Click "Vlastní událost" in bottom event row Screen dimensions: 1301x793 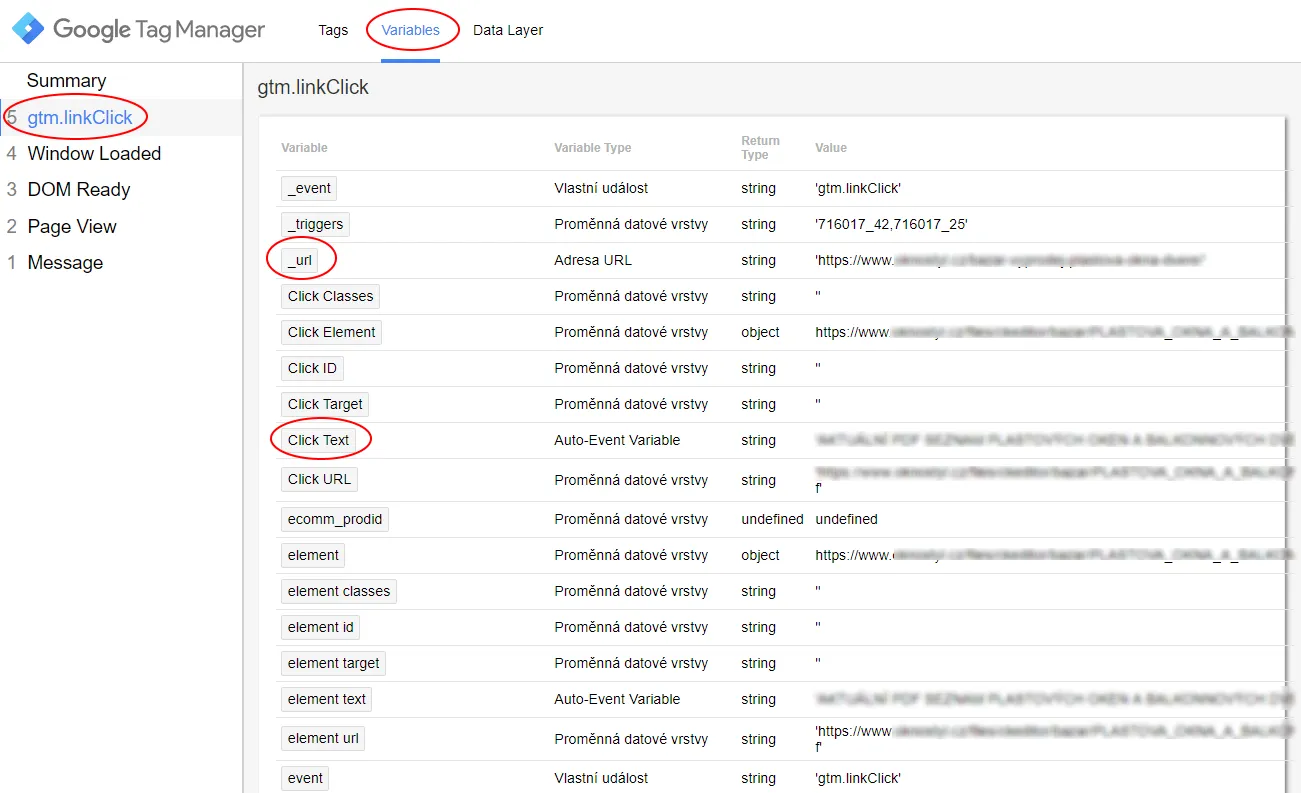pyautogui.click(x=601, y=778)
